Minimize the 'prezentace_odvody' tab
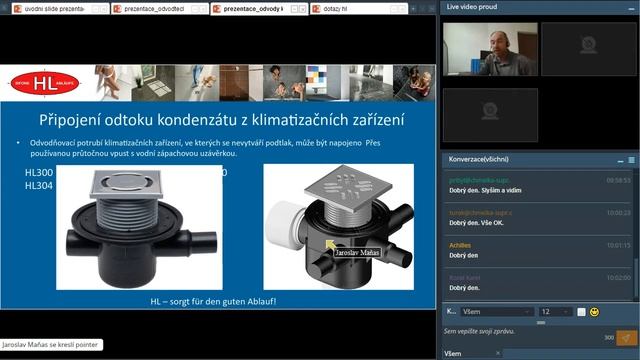This screenshot has width=640, height=360. click(x=294, y=9)
